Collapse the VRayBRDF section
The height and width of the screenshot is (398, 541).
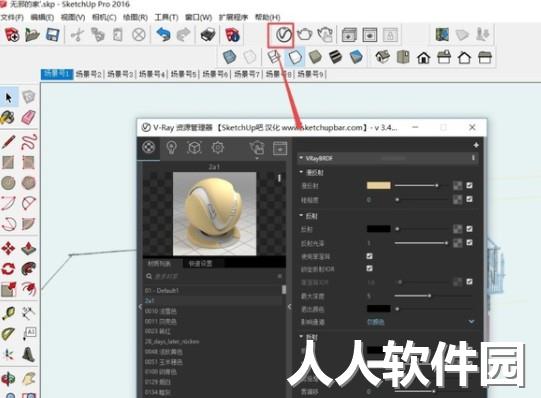[x=301, y=158]
